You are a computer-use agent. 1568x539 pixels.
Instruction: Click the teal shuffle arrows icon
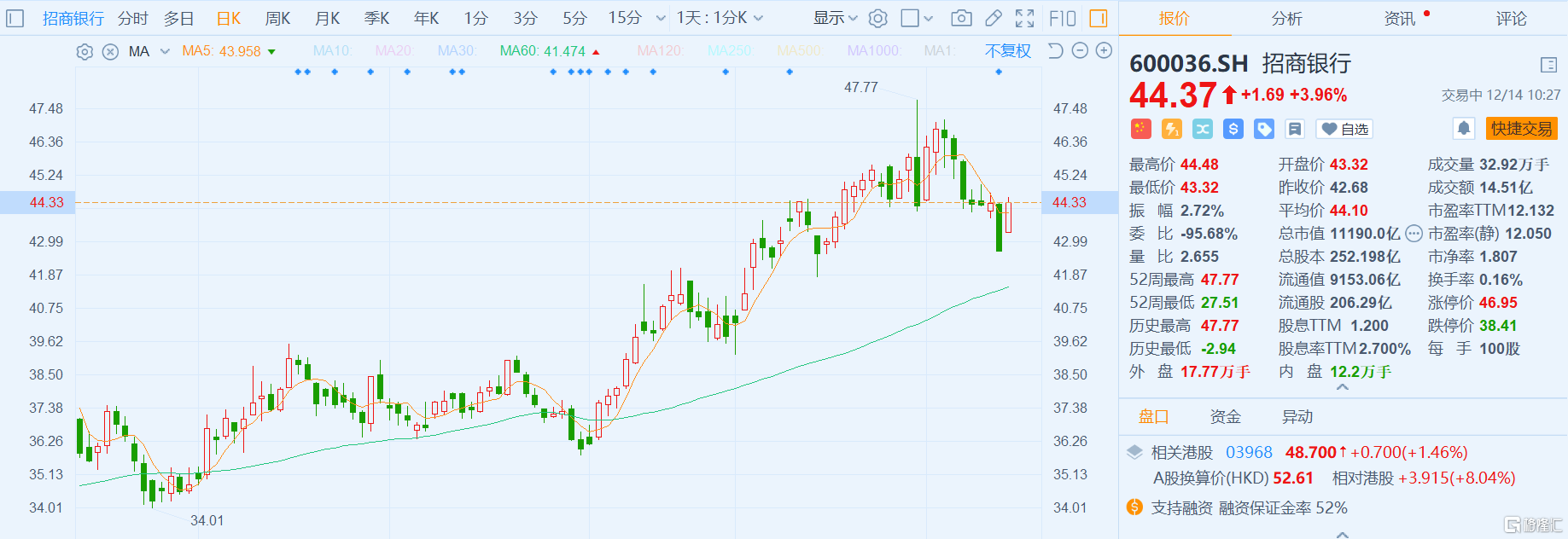click(1203, 129)
